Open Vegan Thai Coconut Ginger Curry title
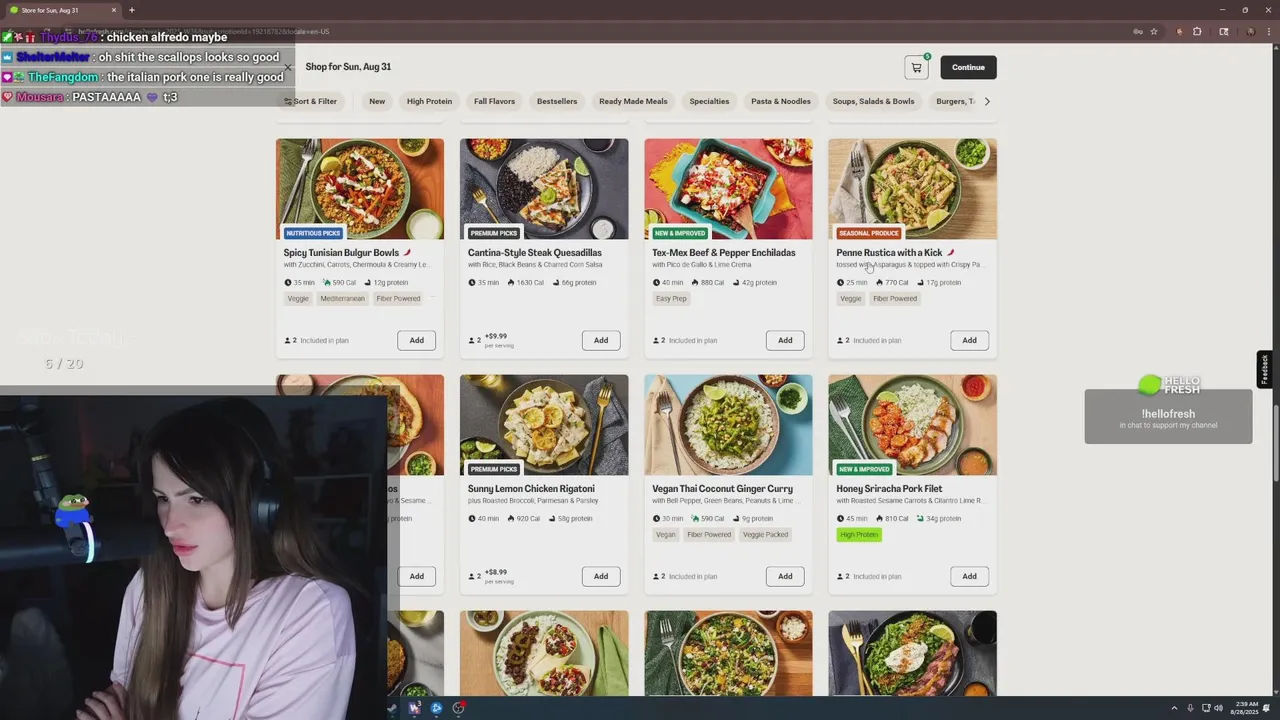The image size is (1280, 720). 722,489
